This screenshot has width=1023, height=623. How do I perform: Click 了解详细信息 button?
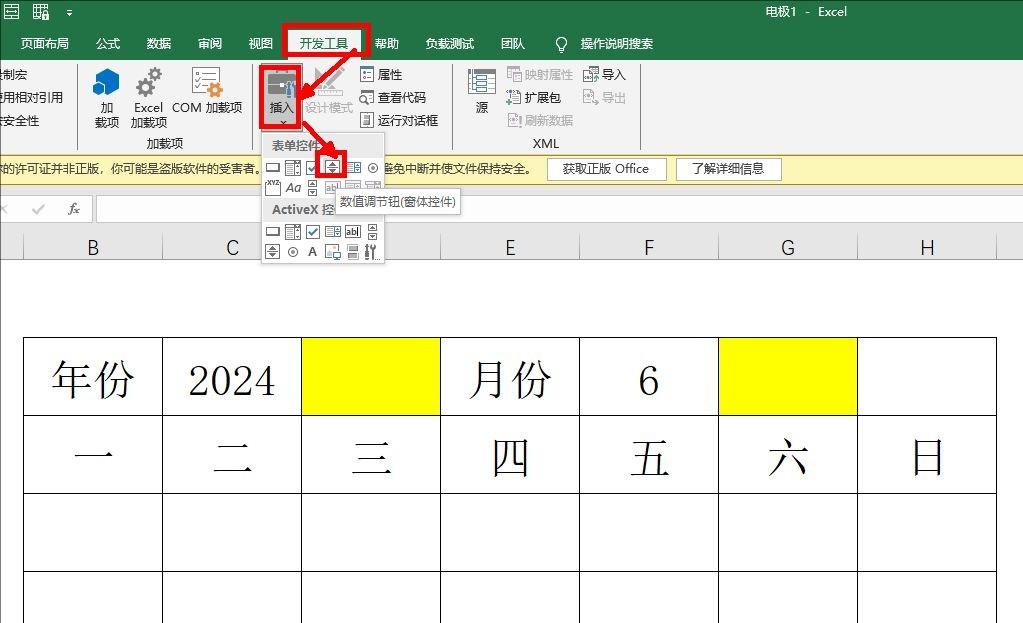click(728, 169)
